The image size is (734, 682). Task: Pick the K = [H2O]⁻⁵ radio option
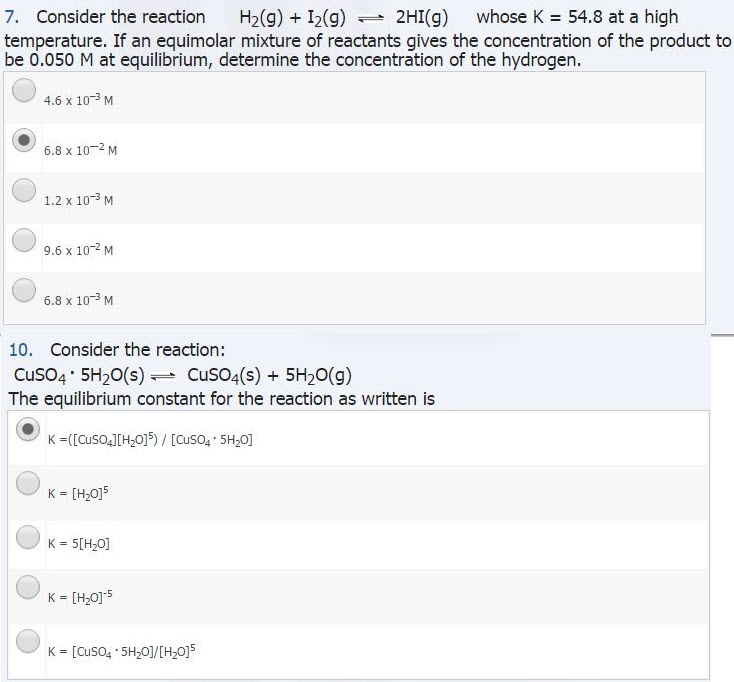[28, 587]
